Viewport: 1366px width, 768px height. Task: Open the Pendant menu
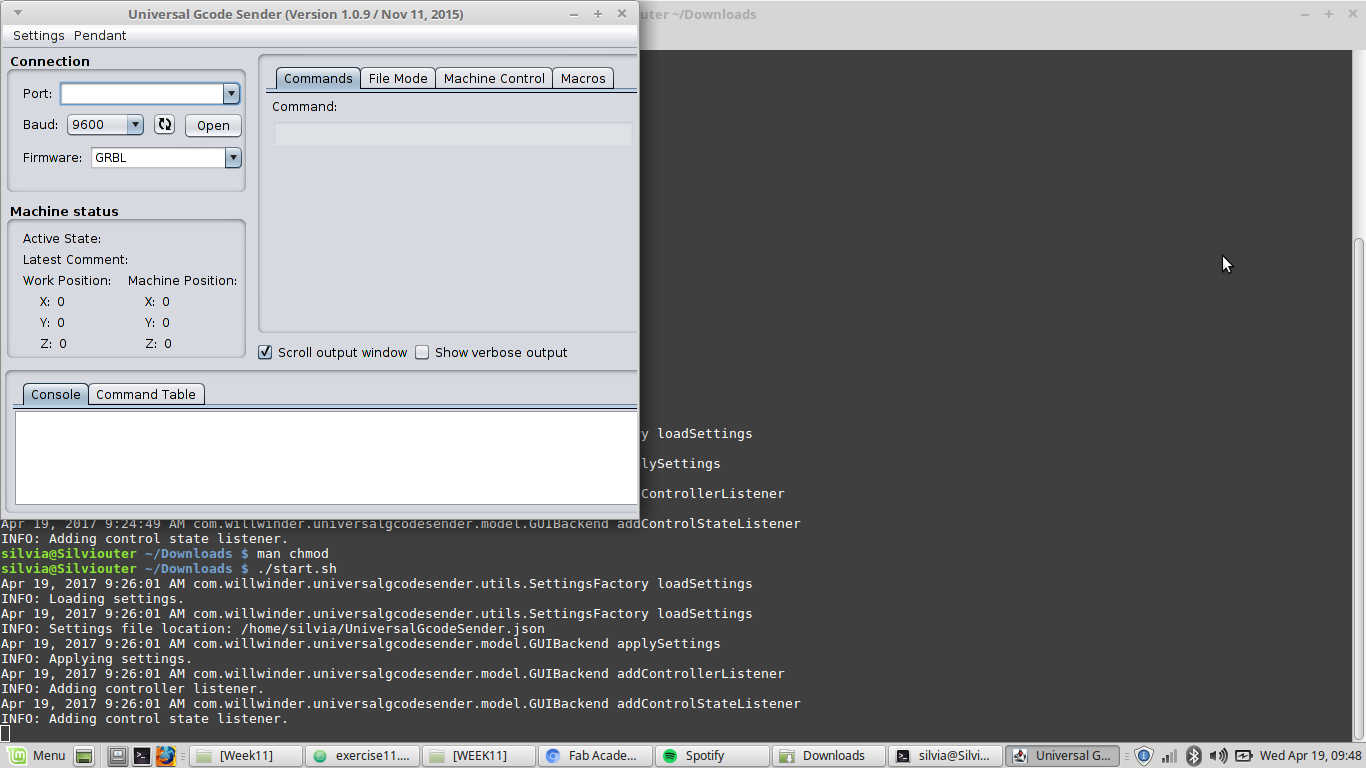pyautogui.click(x=100, y=35)
